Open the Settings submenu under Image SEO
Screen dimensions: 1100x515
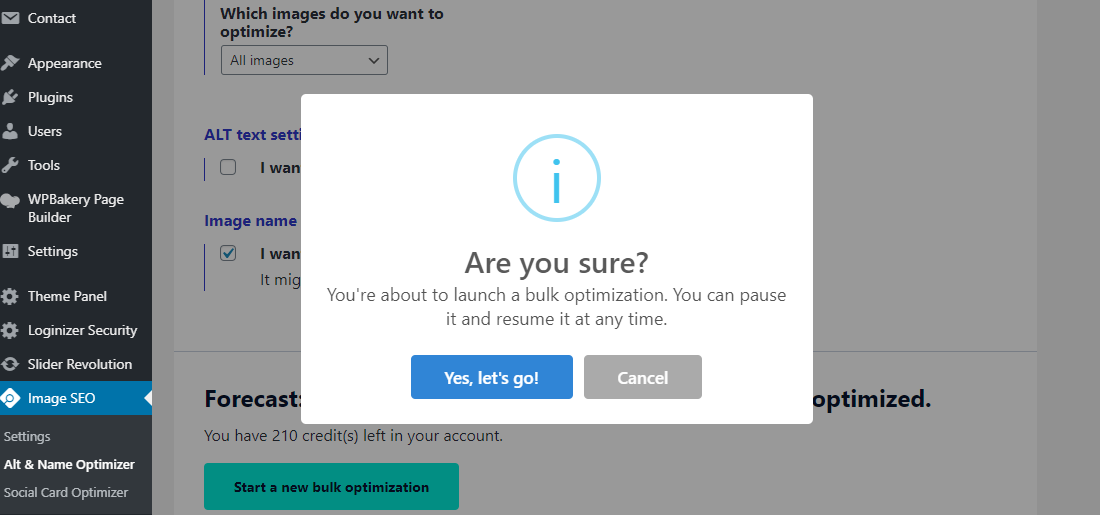point(27,436)
